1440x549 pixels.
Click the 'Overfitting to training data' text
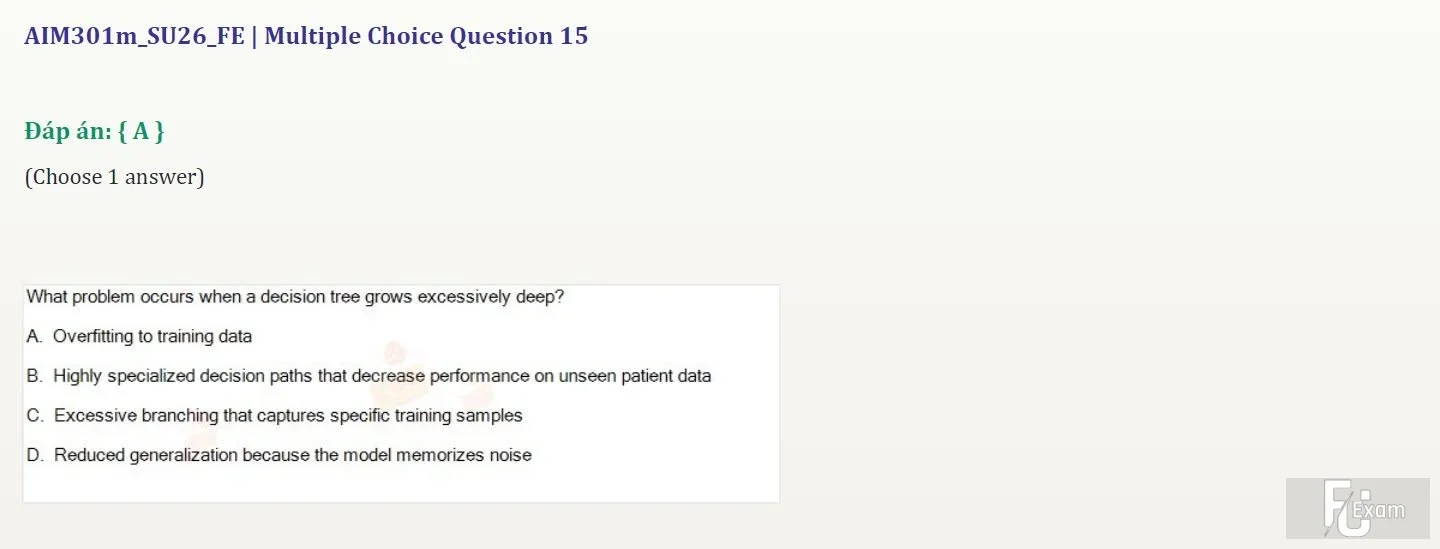click(152, 337)
